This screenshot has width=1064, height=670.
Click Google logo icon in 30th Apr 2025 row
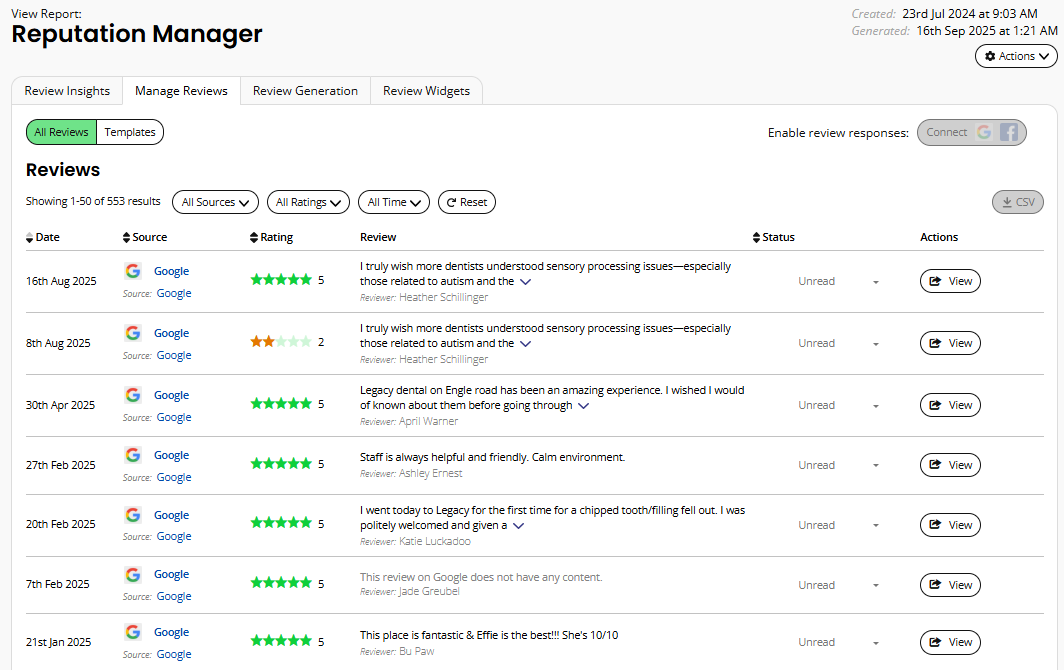133,394
